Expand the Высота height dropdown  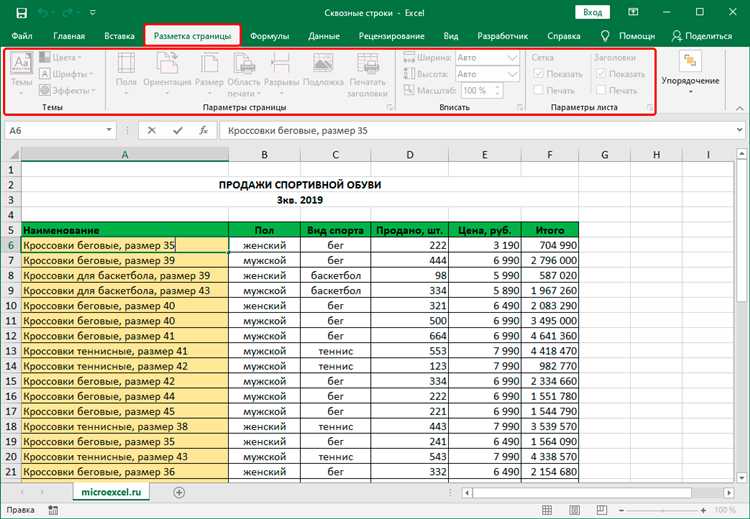point(512,74)
